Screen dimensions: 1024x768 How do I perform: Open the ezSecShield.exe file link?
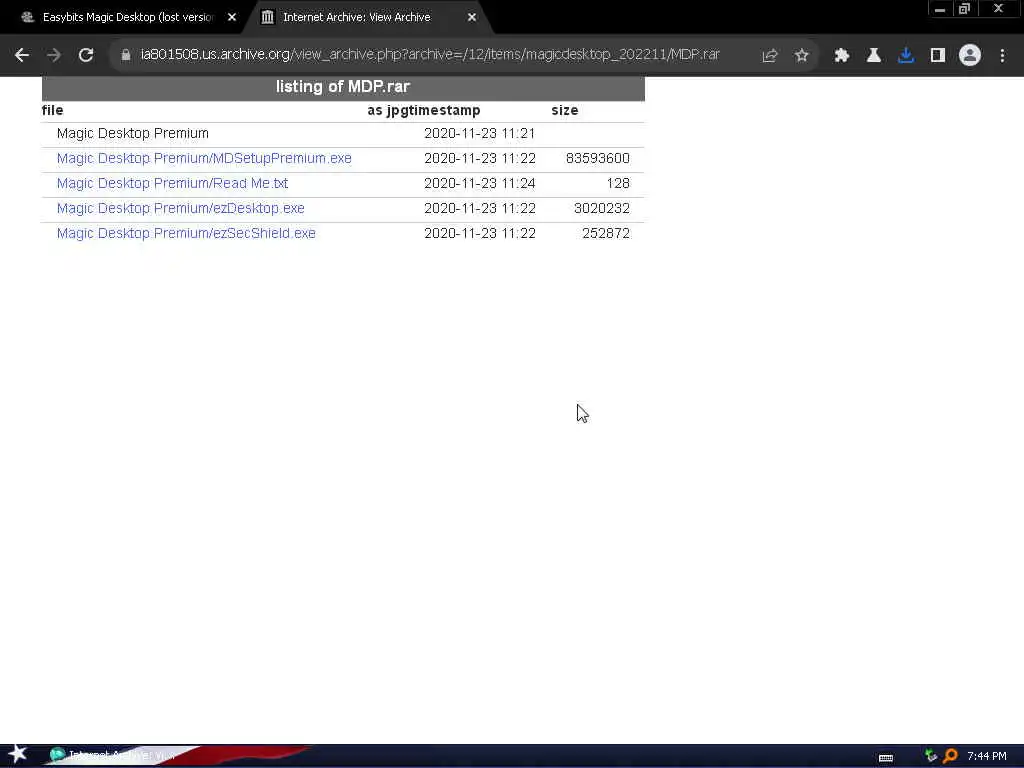coord(186,233)
